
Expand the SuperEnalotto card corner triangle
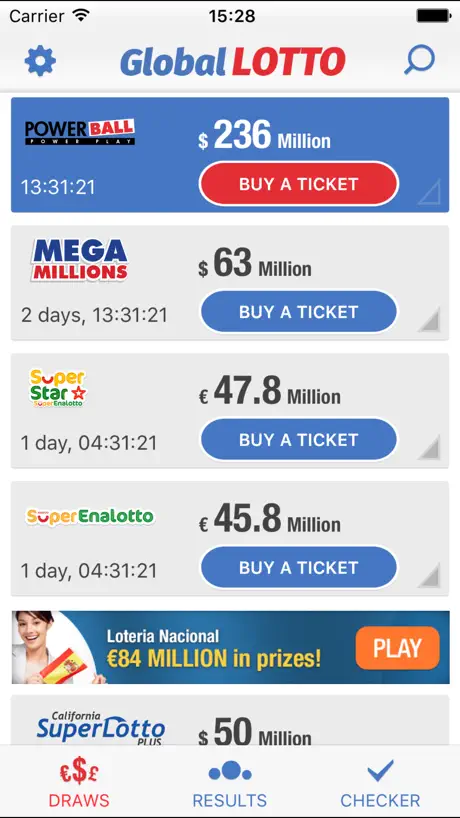pos(429,575)
